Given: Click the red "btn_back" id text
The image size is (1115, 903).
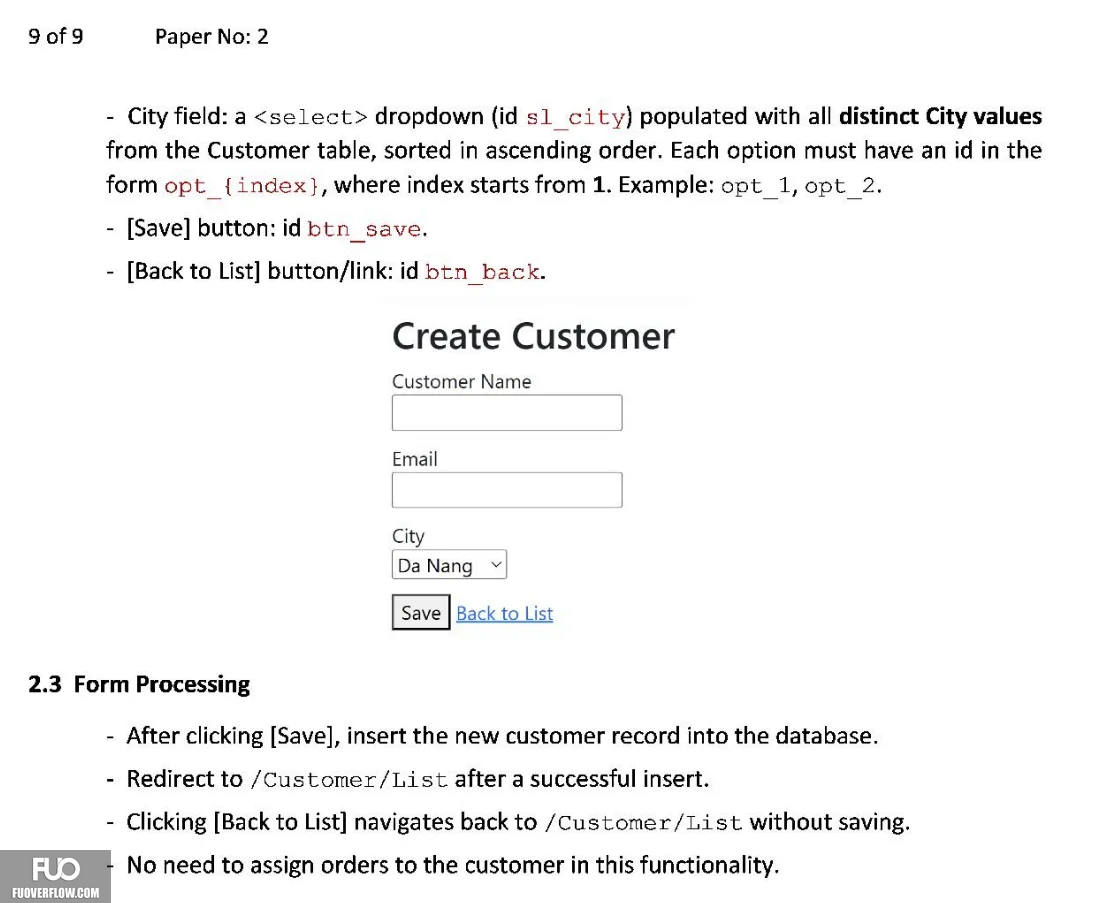Looking at the screenshot, I should tap(481, 272).
